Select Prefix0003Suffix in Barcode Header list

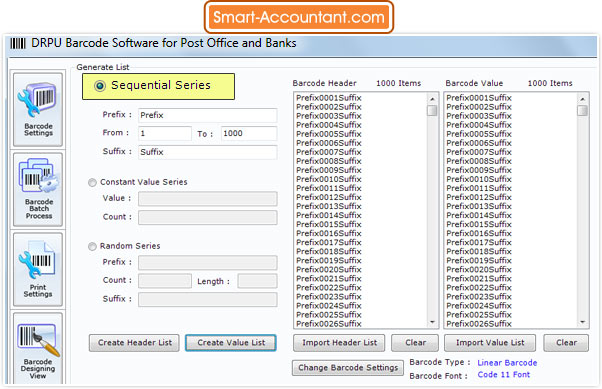tap(329, 116)
